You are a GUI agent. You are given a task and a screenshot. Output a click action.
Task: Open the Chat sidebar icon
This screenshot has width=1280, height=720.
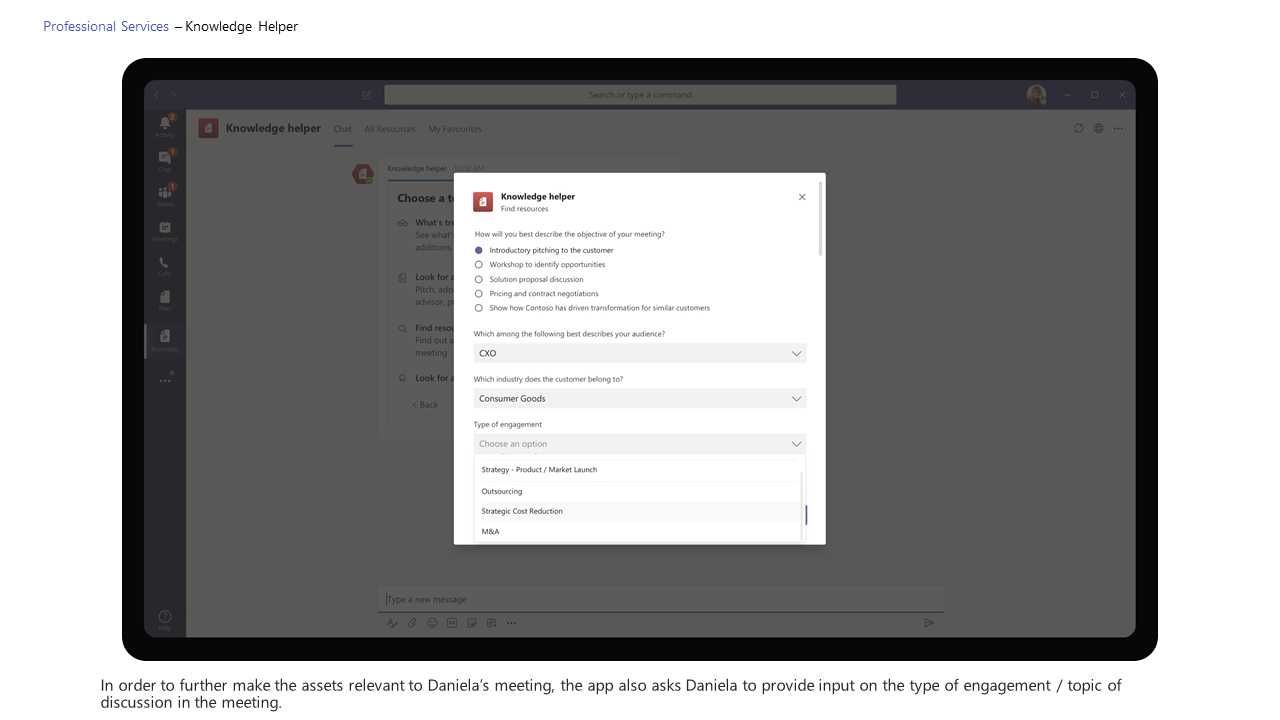click(165, 159)
